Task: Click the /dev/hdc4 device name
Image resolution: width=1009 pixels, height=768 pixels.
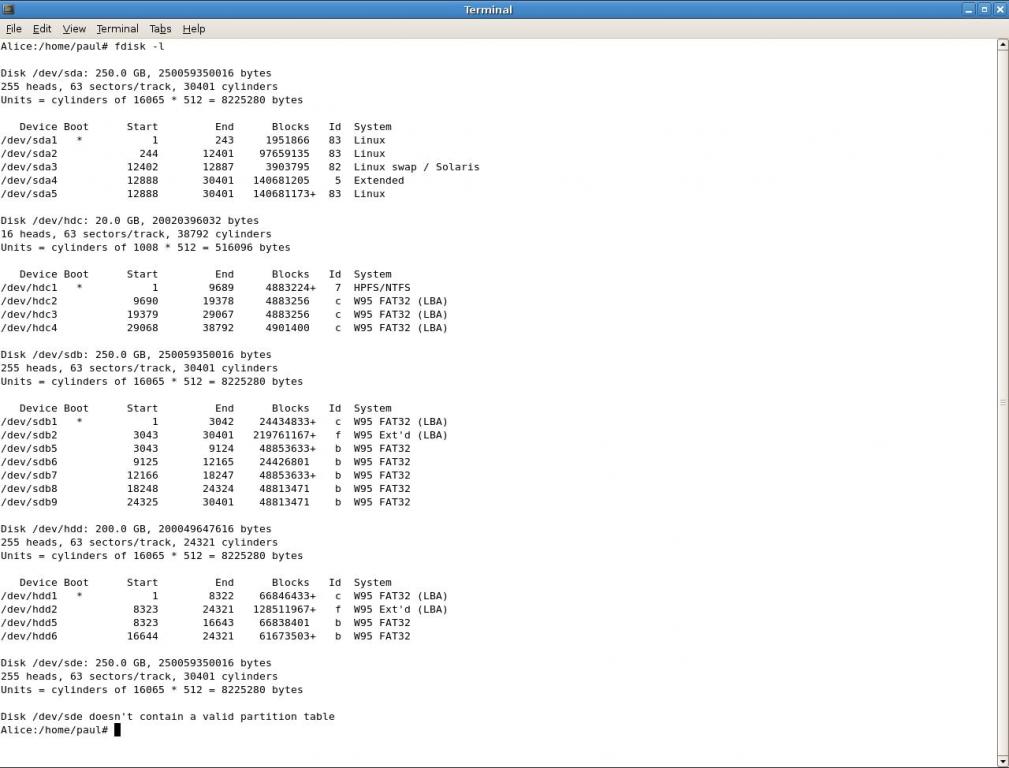Action: pyautogui.click(x=29, y=328)
